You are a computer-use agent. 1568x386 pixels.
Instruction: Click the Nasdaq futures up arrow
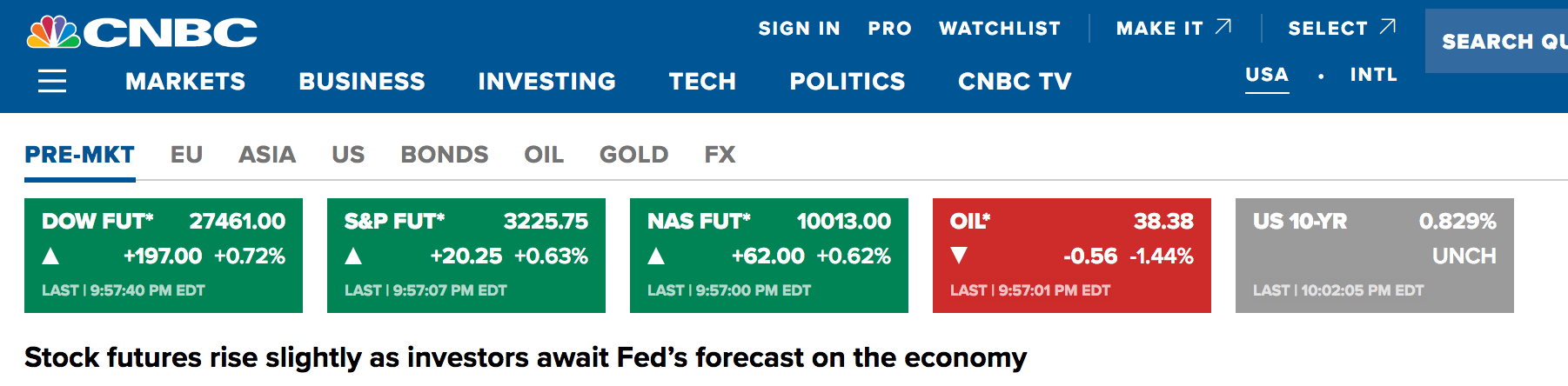pyautogui.click(x=656, y=256)
